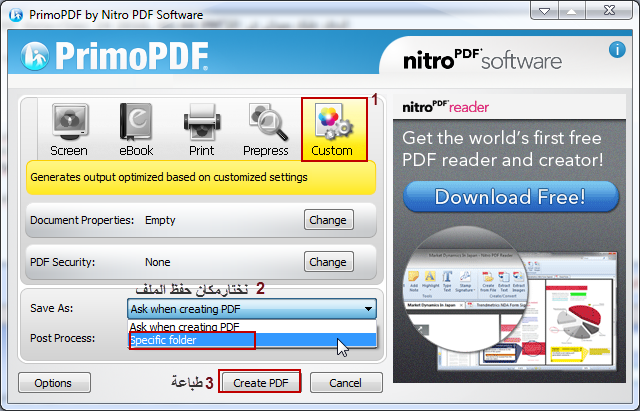Choose 'Ask when creating PDF' list option

point(252,327)
